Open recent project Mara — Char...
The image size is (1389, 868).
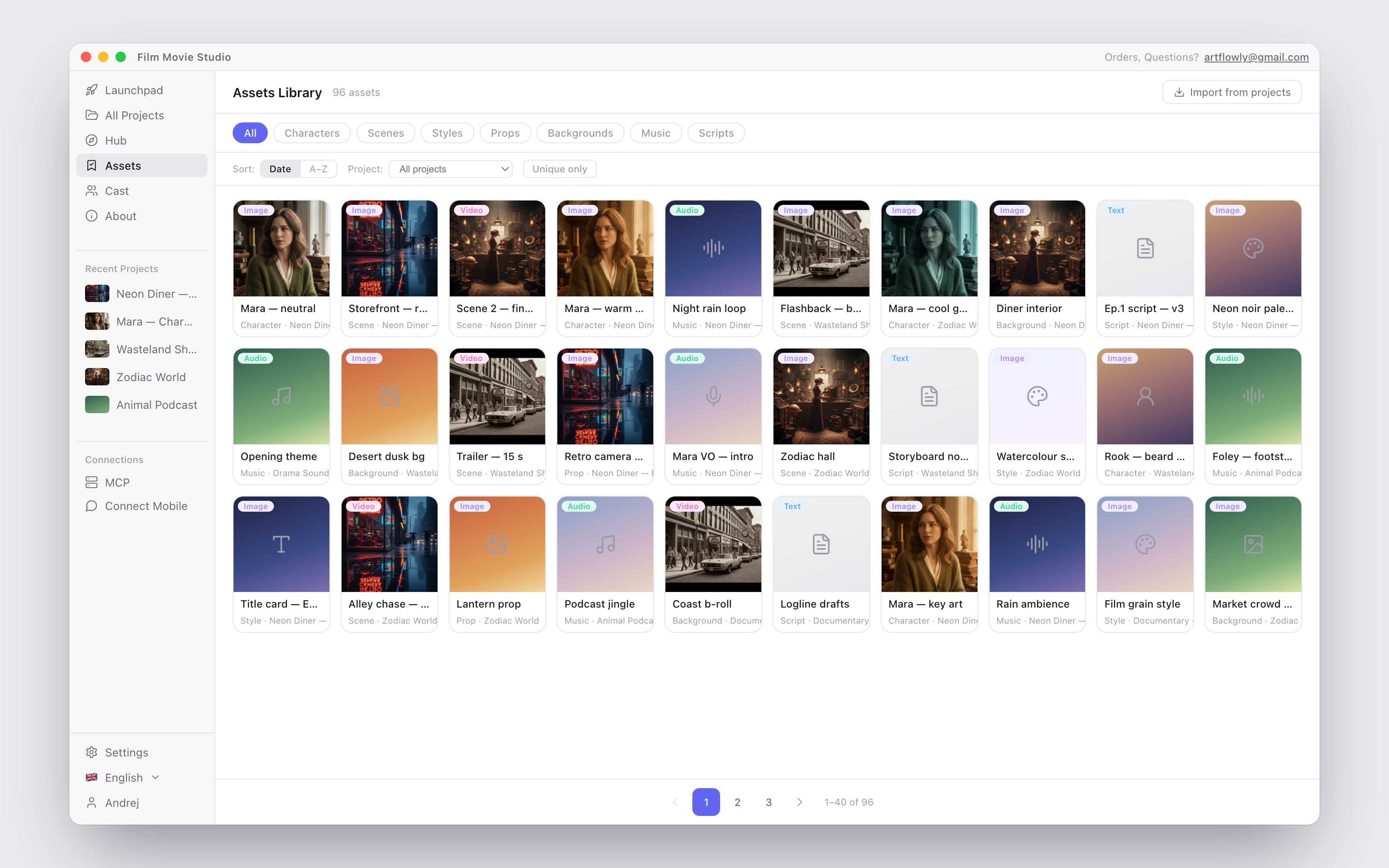pyautogui.click(x=142, y=322)
